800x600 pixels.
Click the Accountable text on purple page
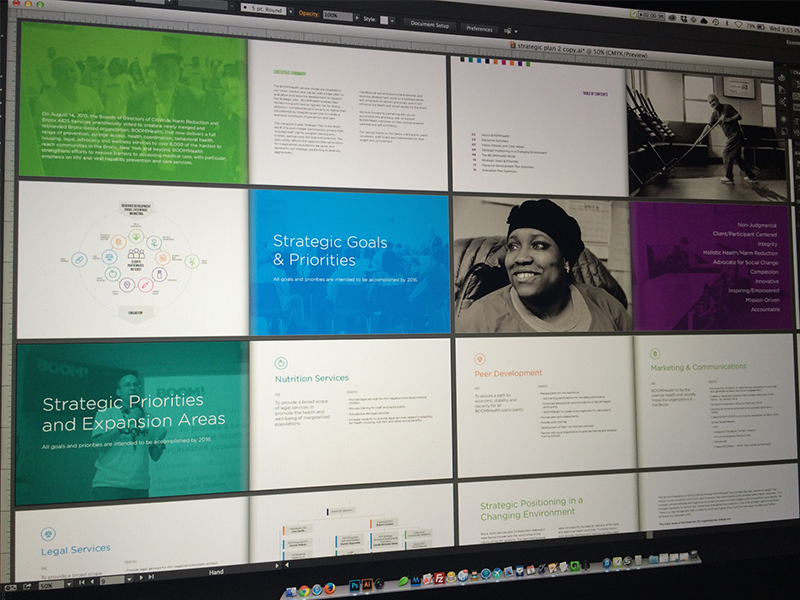(x=765, y=309)
